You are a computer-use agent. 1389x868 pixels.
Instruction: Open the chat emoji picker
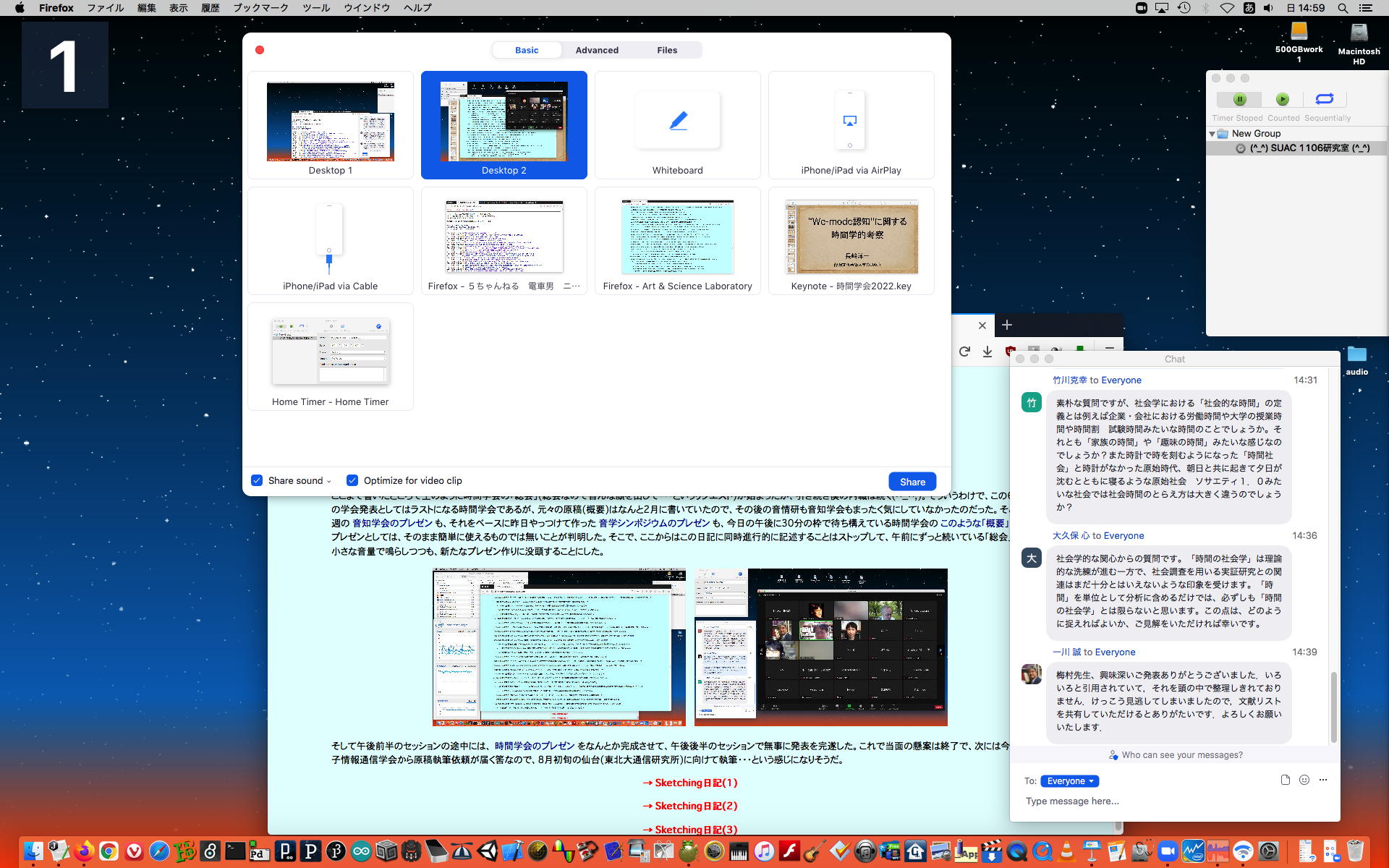[x=1304, y=780]
